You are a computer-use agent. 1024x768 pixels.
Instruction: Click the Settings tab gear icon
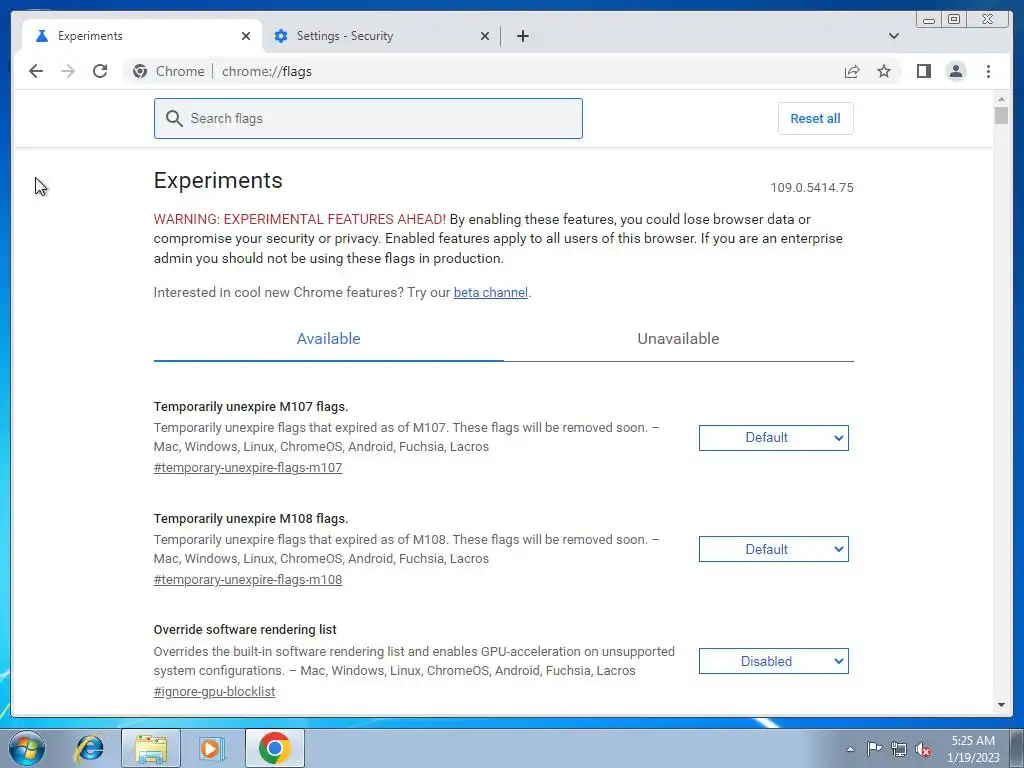(x=281, y=36)
